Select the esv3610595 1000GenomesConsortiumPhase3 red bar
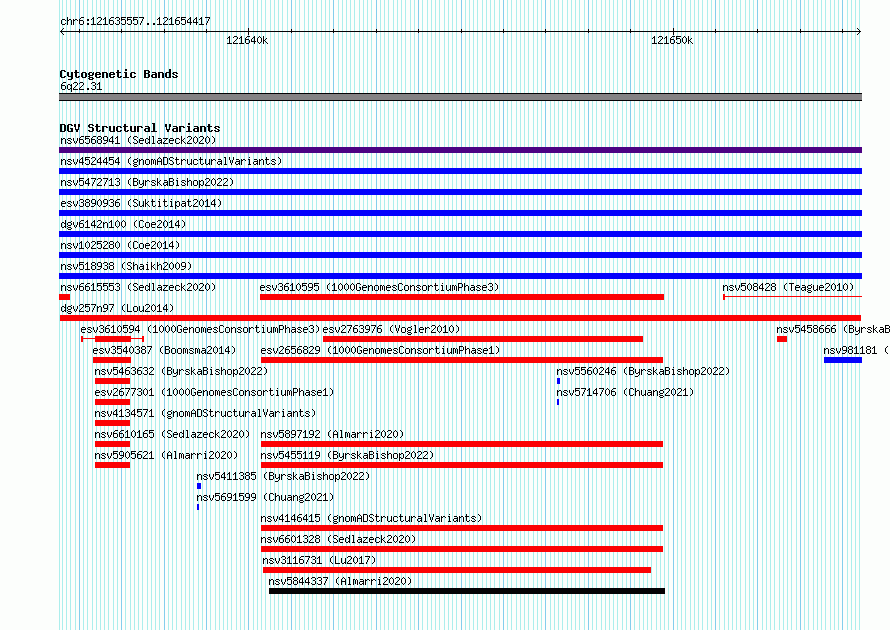This screenshot has height=630, width=890. point(462,297)
